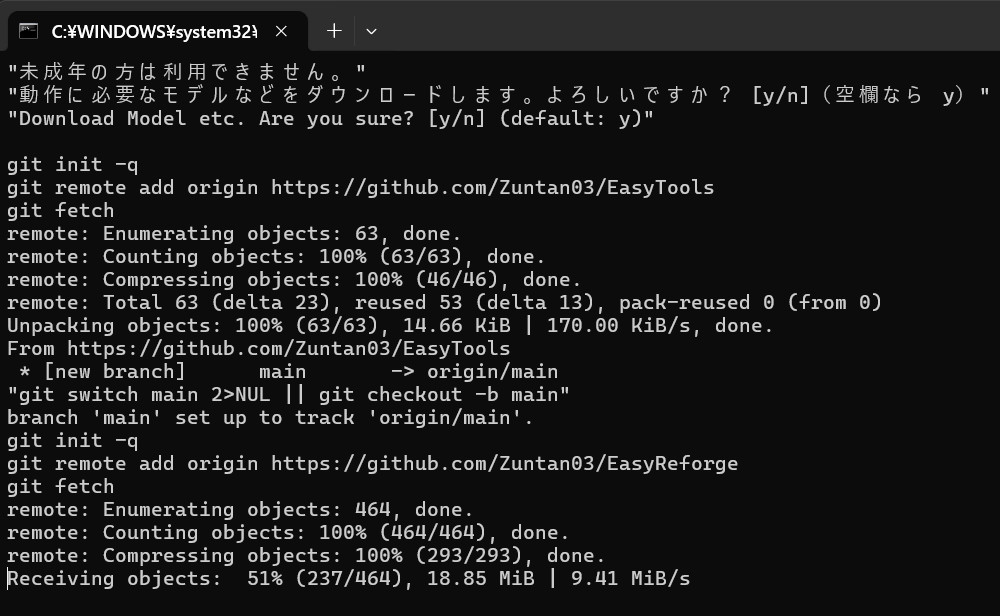This screenshot has height=616, width=1000.
Task: Click the terminal icon on the tab
Action: [x=29, y=31]
